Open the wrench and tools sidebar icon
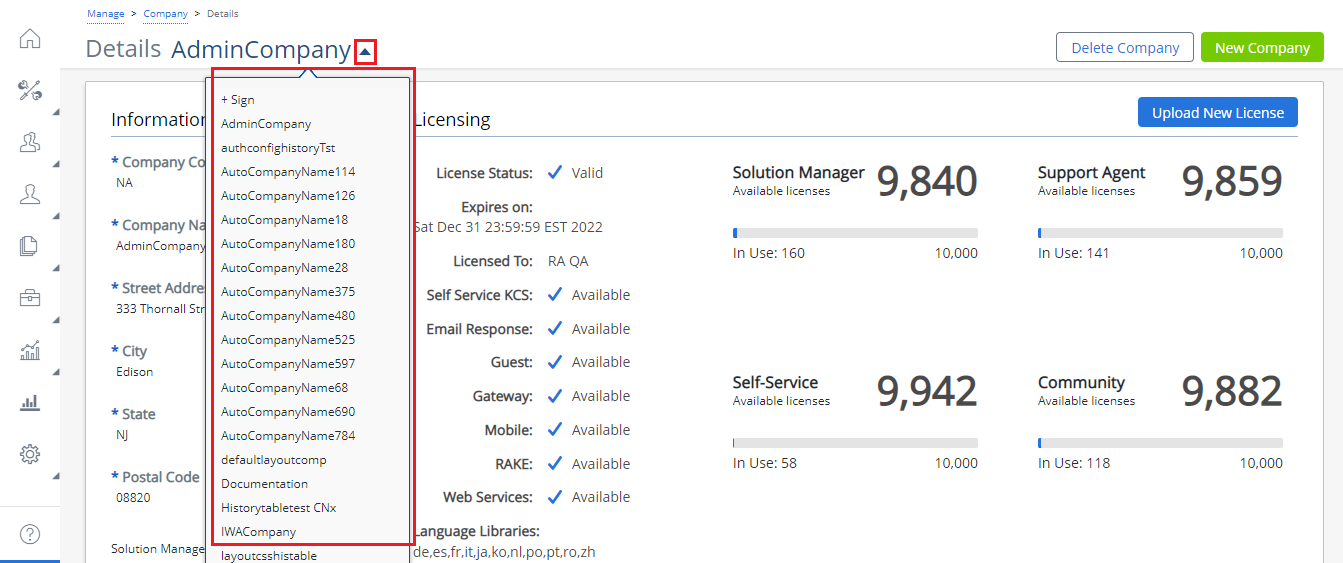This screenshot has width=1343, height=563. point(30,91)
